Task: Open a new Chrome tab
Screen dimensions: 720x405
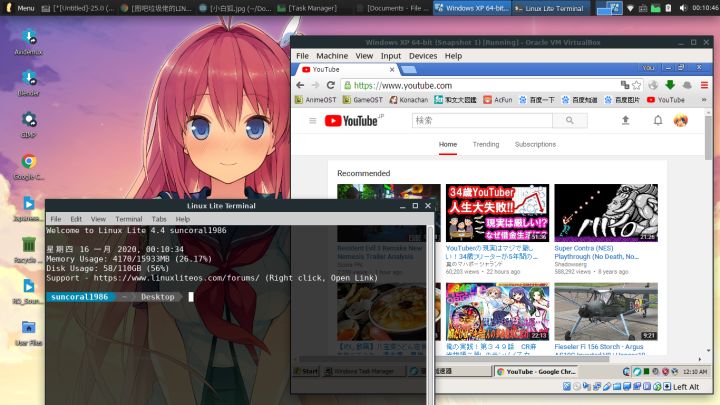Action: [x=408, y=70]
